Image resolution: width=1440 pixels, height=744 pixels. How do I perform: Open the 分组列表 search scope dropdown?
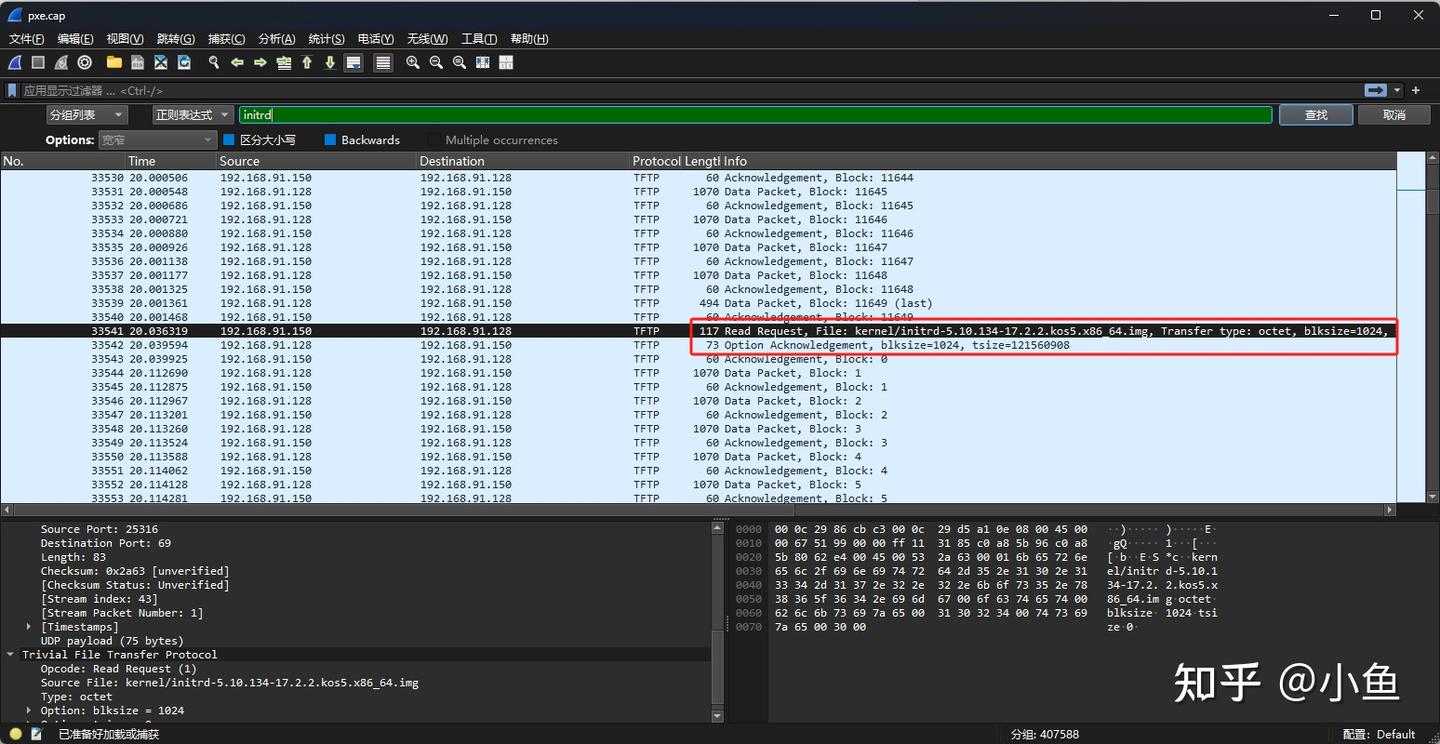[86, 115]
